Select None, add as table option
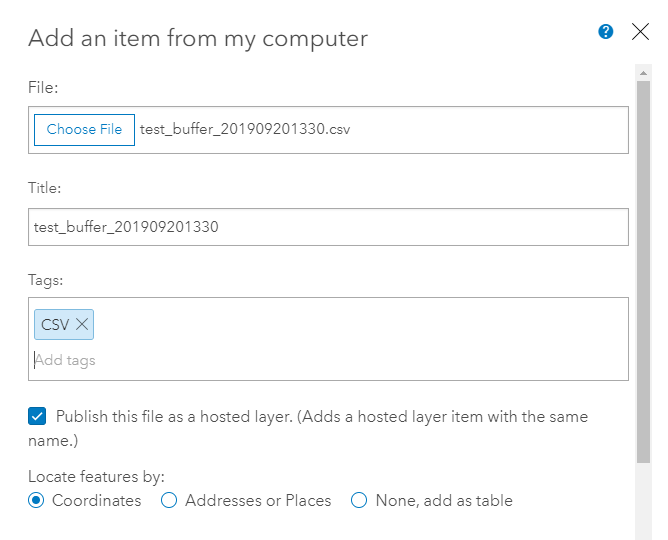The width and height of the screenshot is (668, 540). tap(359, 501)
